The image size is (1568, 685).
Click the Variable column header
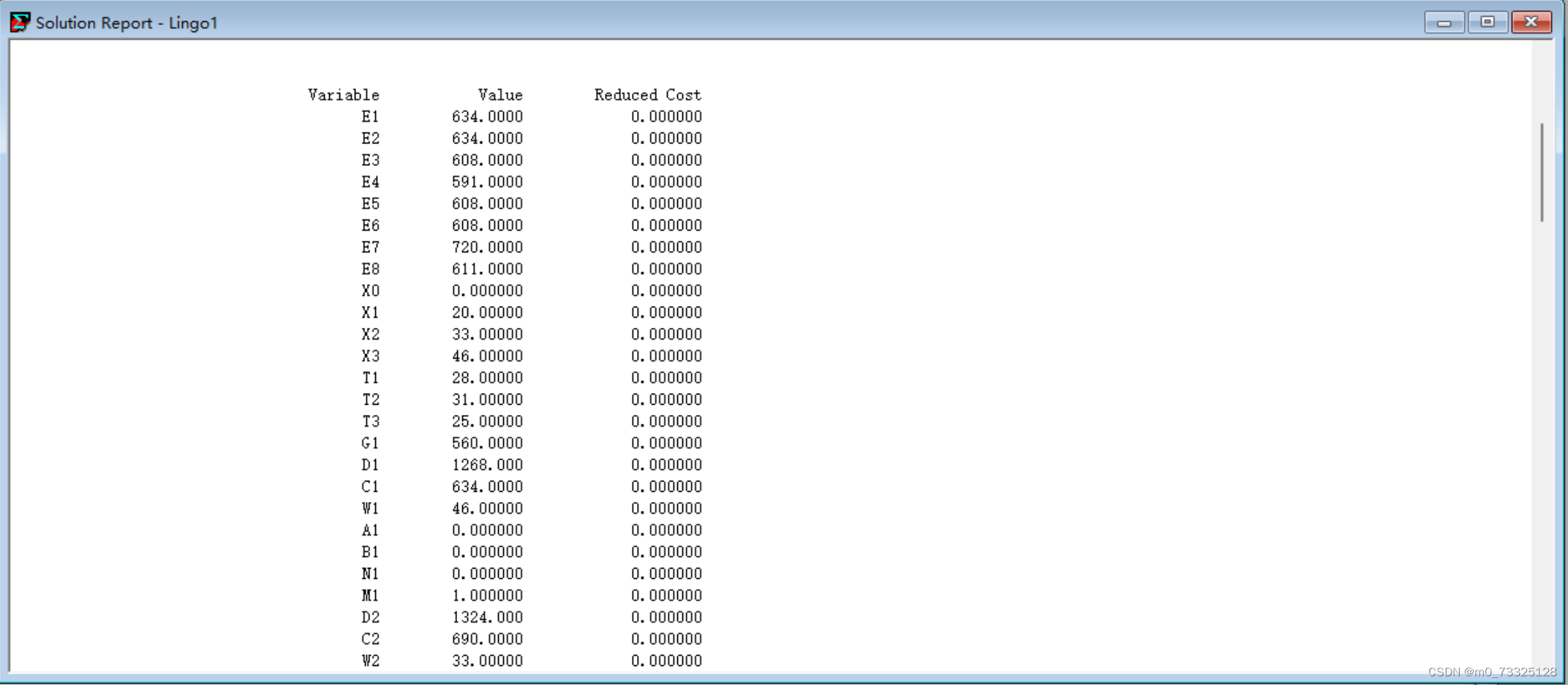tap(344, 94)
